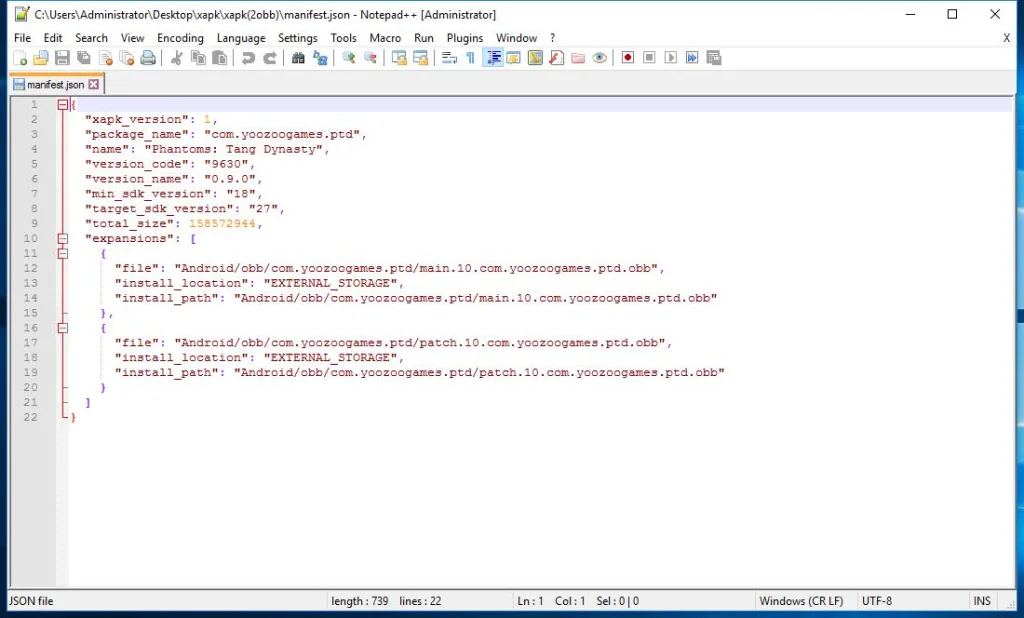The width and height of the screenshot is (1024, 618).
Task: Open the Document Map panel
Action: pyautogui.click(x=535, y=58)
